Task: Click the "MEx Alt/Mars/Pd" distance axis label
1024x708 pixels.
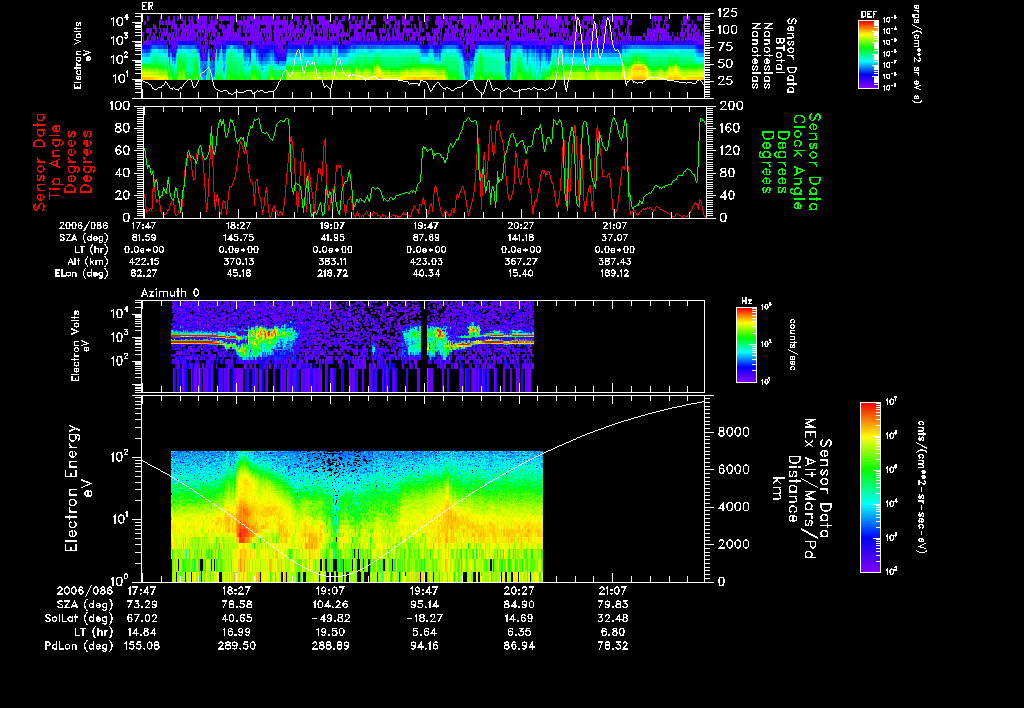Action: [x=810, y=489]
